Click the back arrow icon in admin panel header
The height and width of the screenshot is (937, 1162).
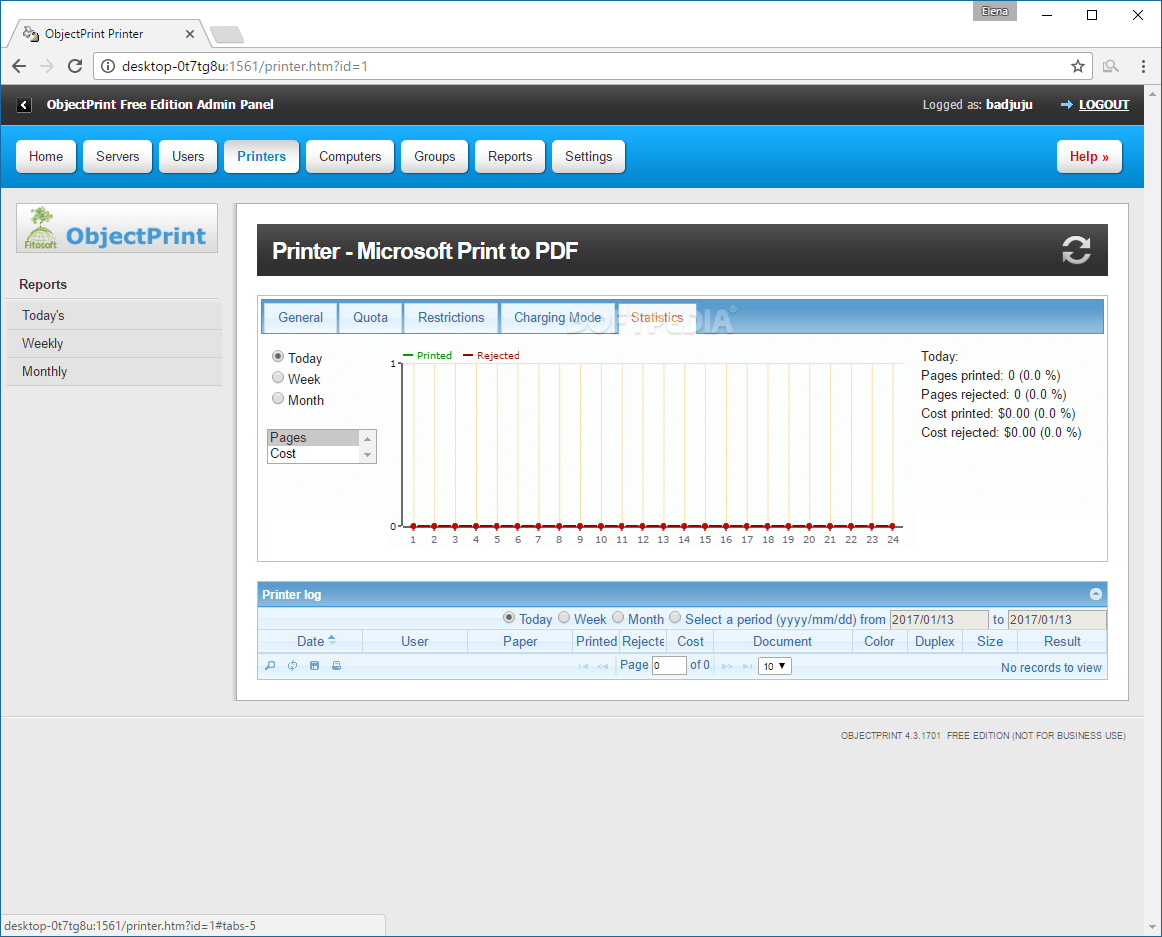(x=24, y=105)
